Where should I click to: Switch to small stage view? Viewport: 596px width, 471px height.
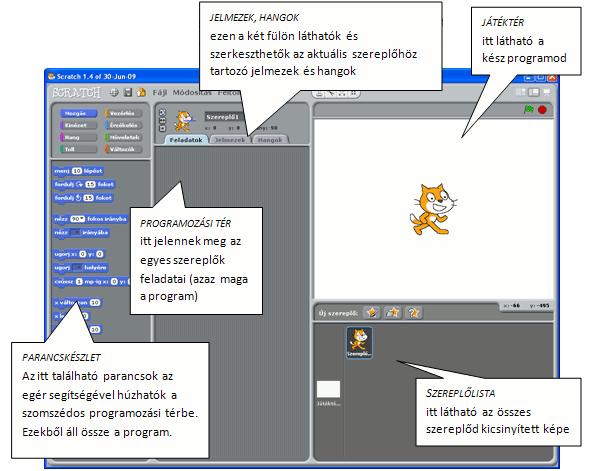tap(521, 92)
